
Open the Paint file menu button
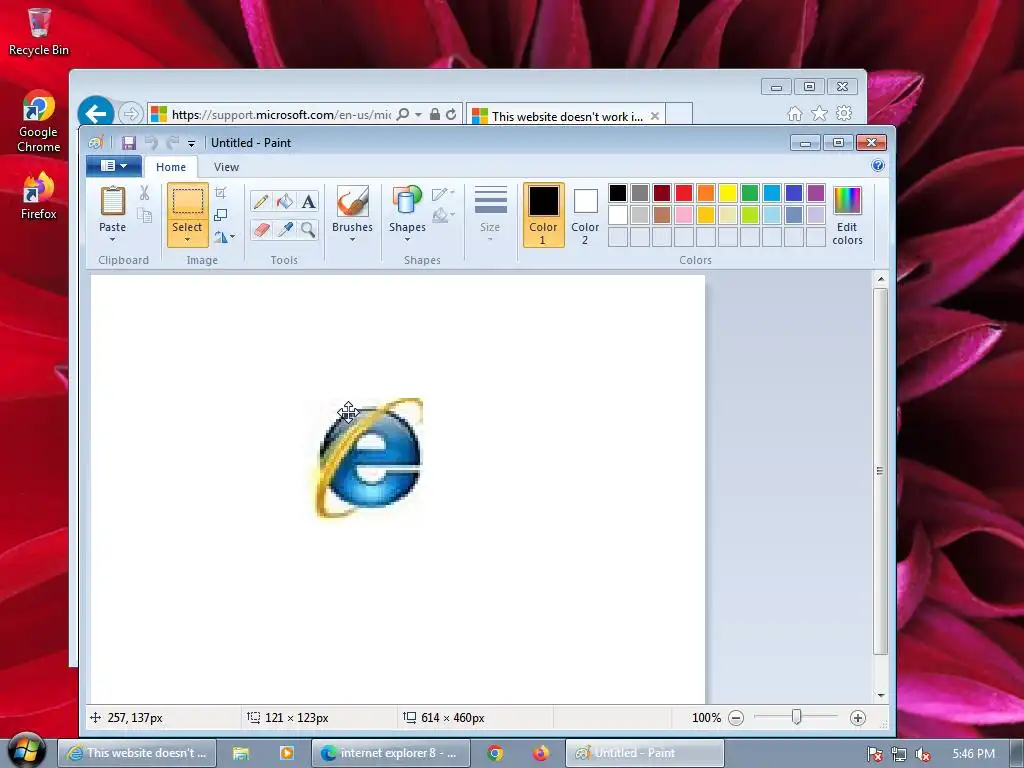pos(114,166)
